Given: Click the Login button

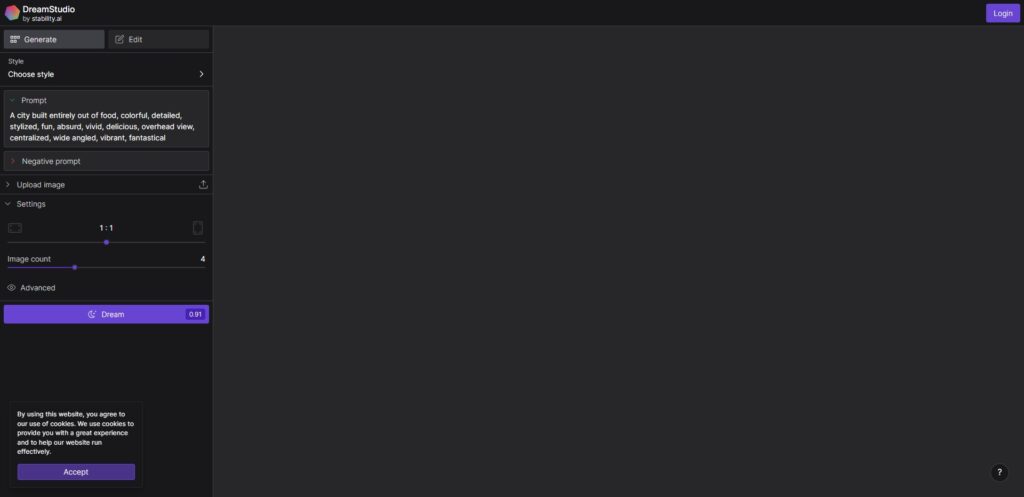Looking at the screenshot, I should click(1002, 13).
